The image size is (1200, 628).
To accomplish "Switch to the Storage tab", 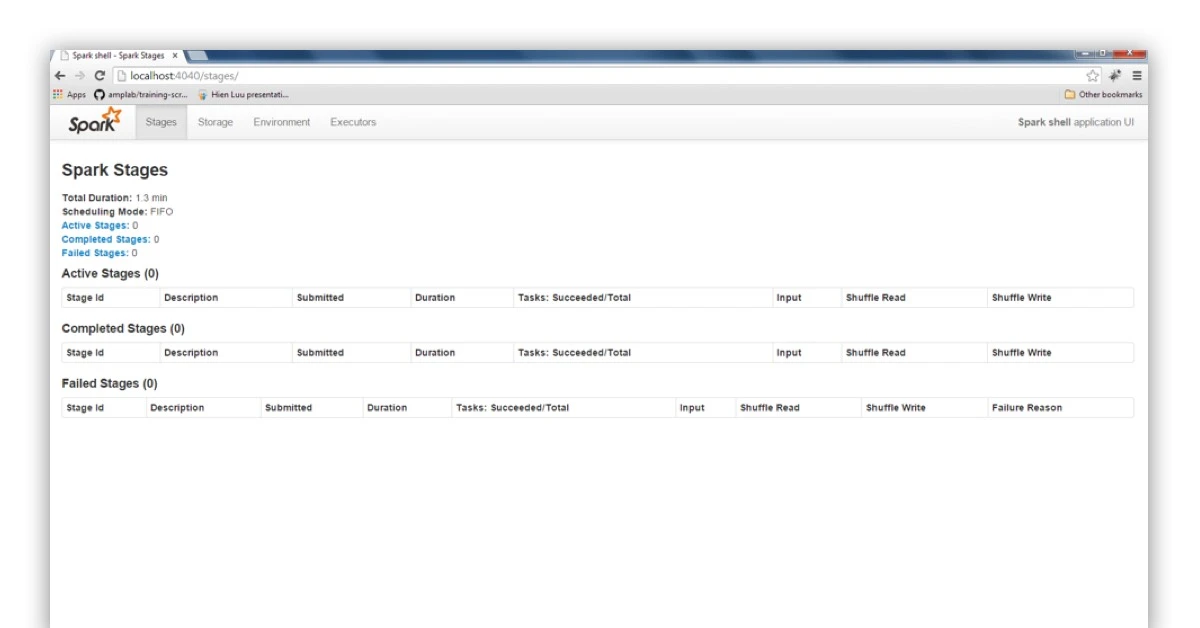I will coord(215,122).
